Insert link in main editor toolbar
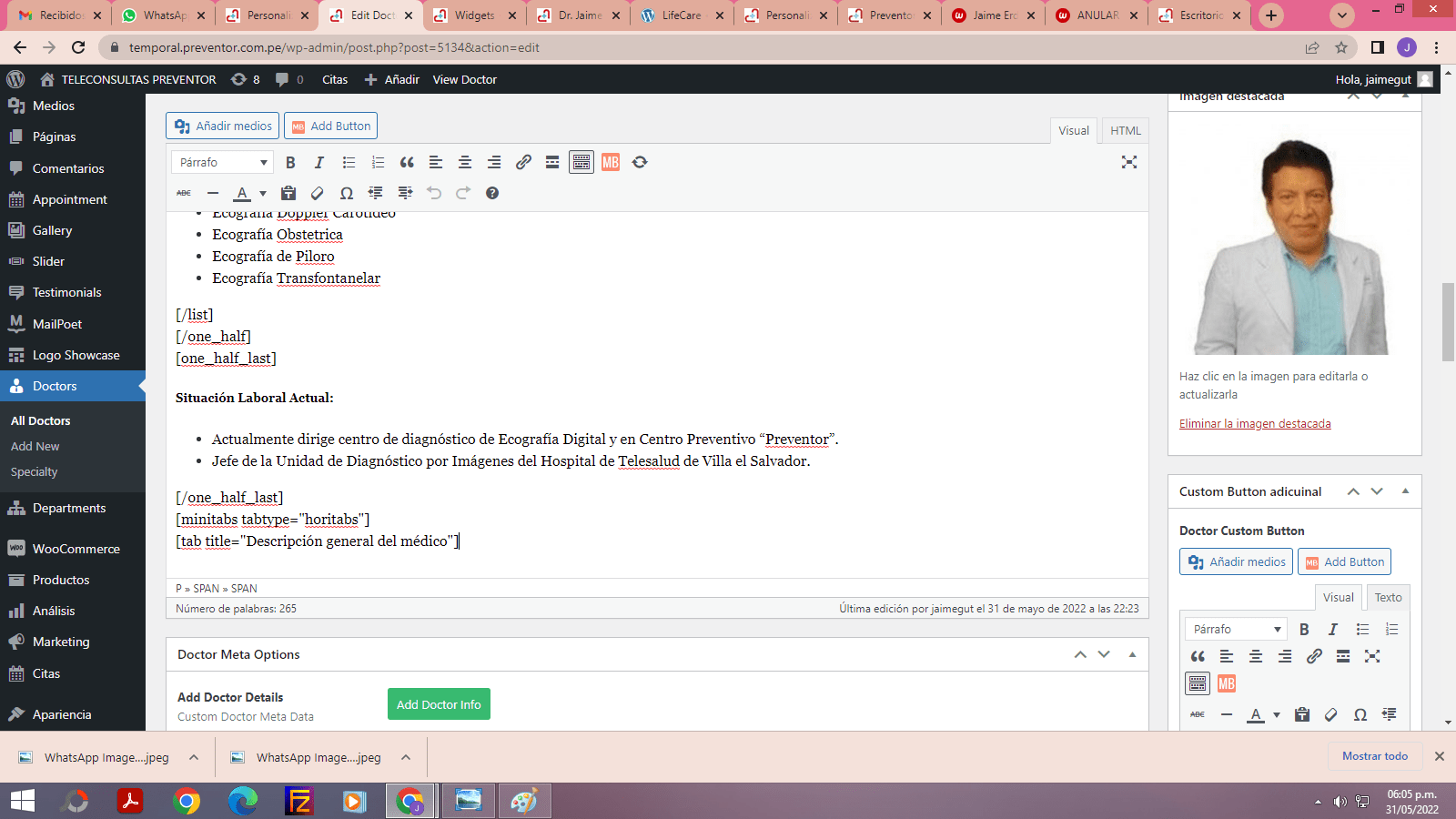 (523, 162)
